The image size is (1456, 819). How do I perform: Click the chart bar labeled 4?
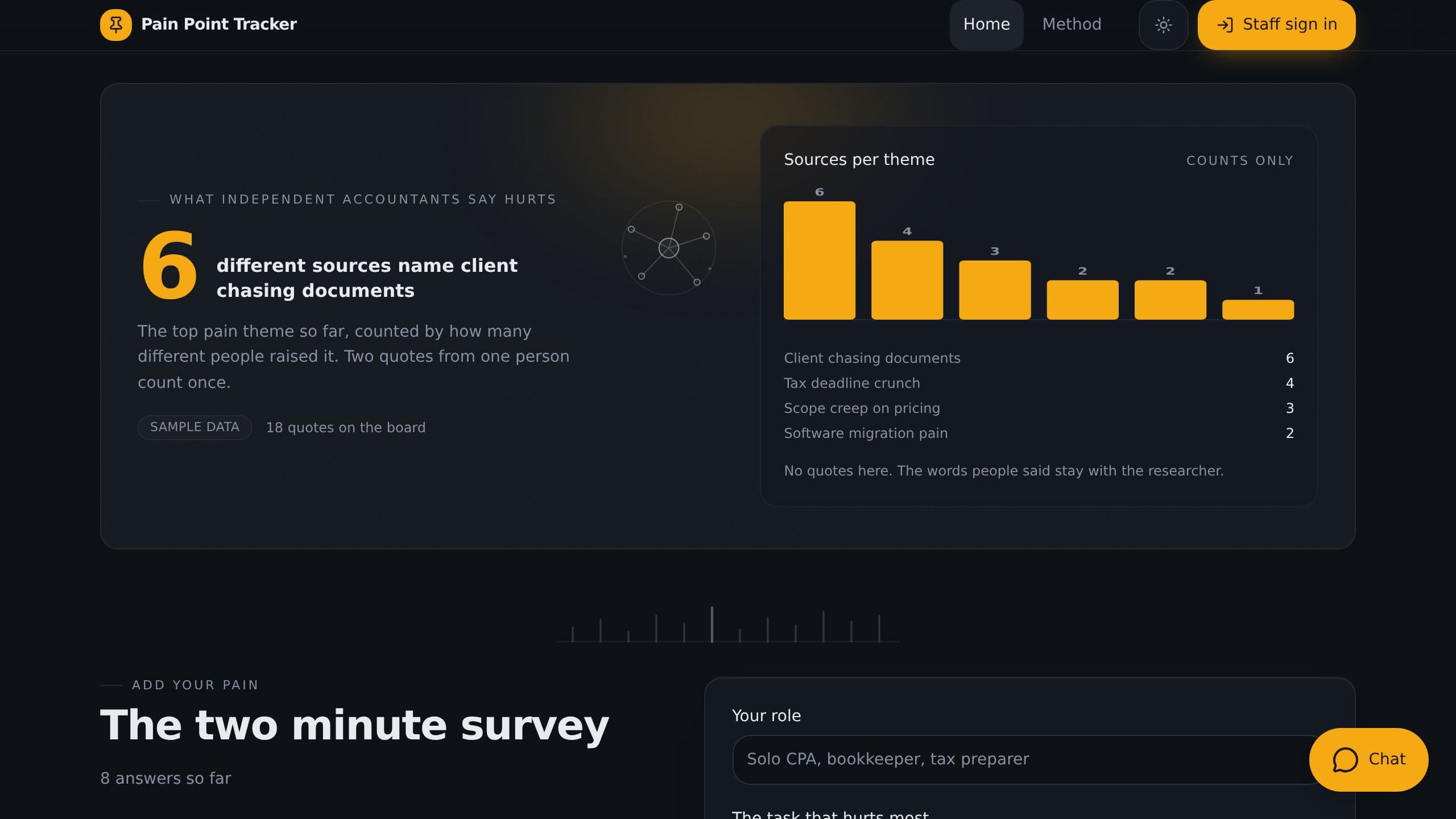[907, 280]
